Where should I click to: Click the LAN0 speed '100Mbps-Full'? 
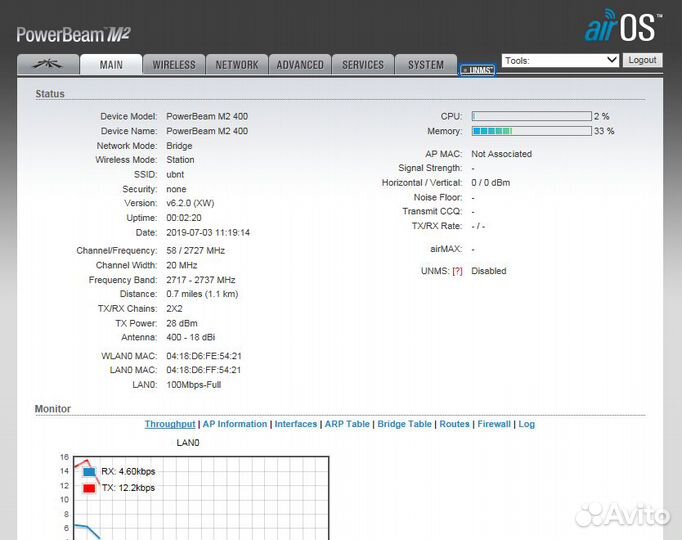pyautogui.click(x=194, y=385)
